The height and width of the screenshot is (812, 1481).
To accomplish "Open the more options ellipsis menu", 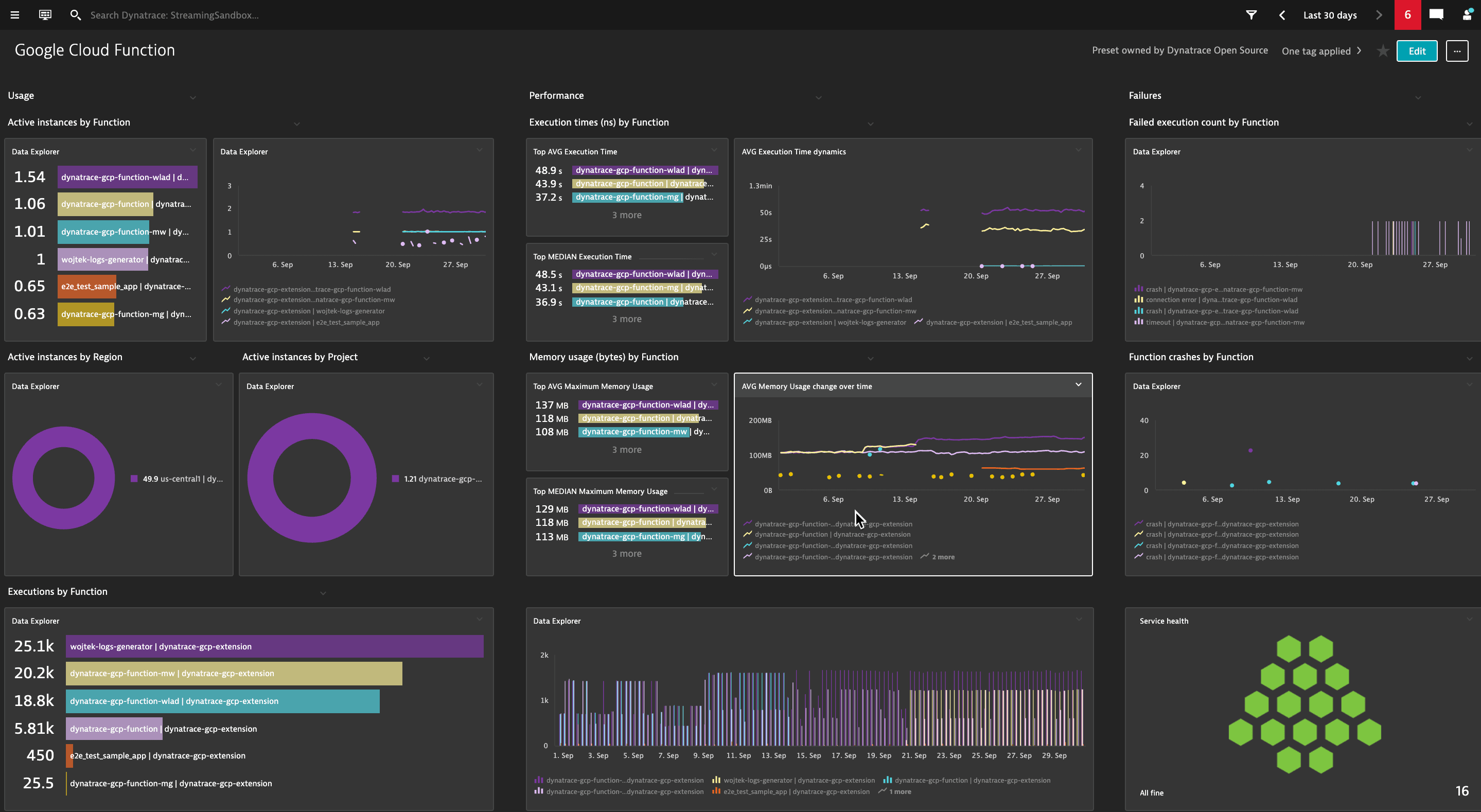I will (x=1456, y=51).
